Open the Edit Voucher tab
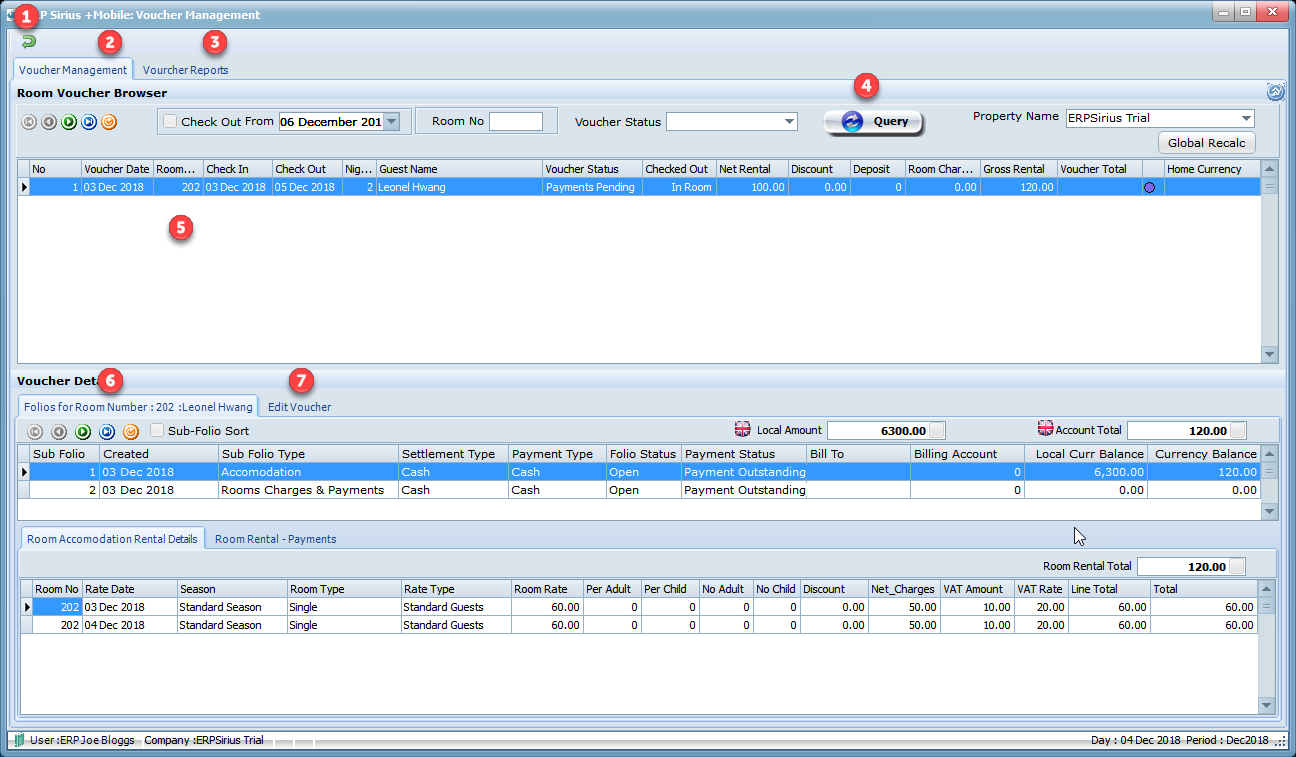Image resolution: width=1296 pixels, height=757 pixels. 299,407
